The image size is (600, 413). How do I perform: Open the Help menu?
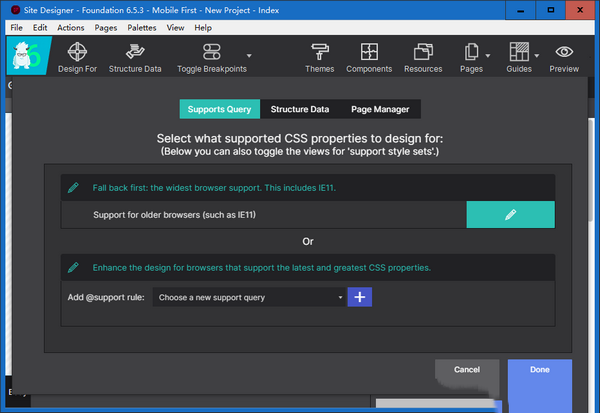pyautogui.click(x=203, y=28)
